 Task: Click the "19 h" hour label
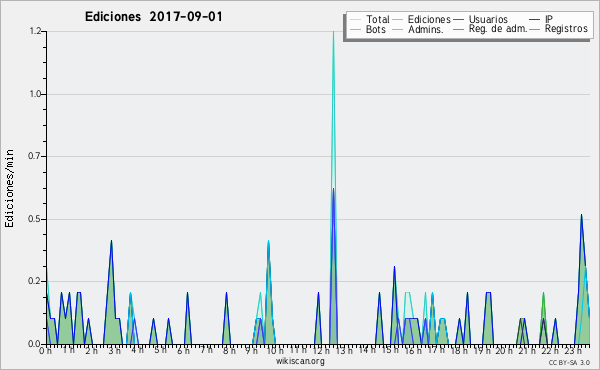click(482, 350)
